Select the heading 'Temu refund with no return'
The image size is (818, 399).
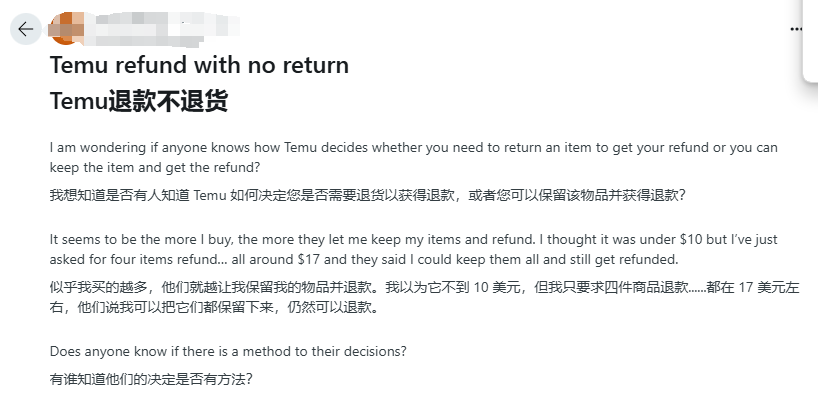click(x=199, y=65)
